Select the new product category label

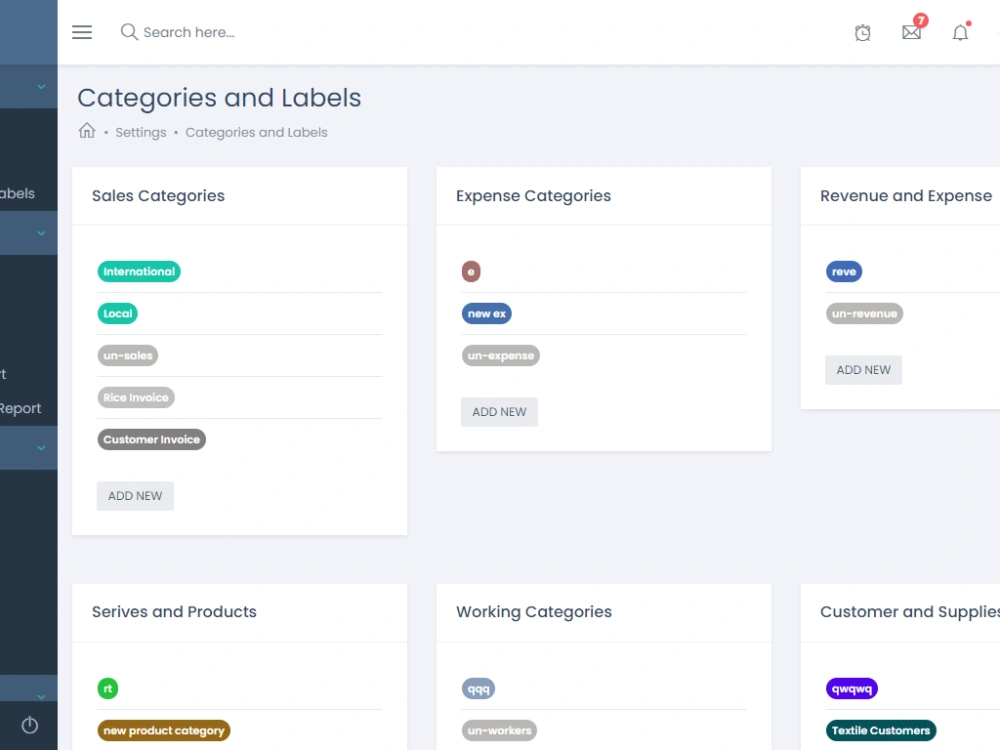coord(164,731)
